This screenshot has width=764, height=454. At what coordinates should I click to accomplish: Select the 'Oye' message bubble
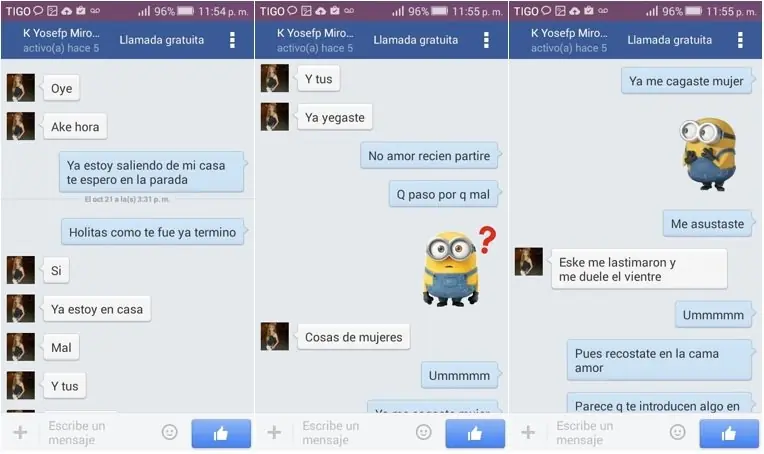(x=61, y=88)
